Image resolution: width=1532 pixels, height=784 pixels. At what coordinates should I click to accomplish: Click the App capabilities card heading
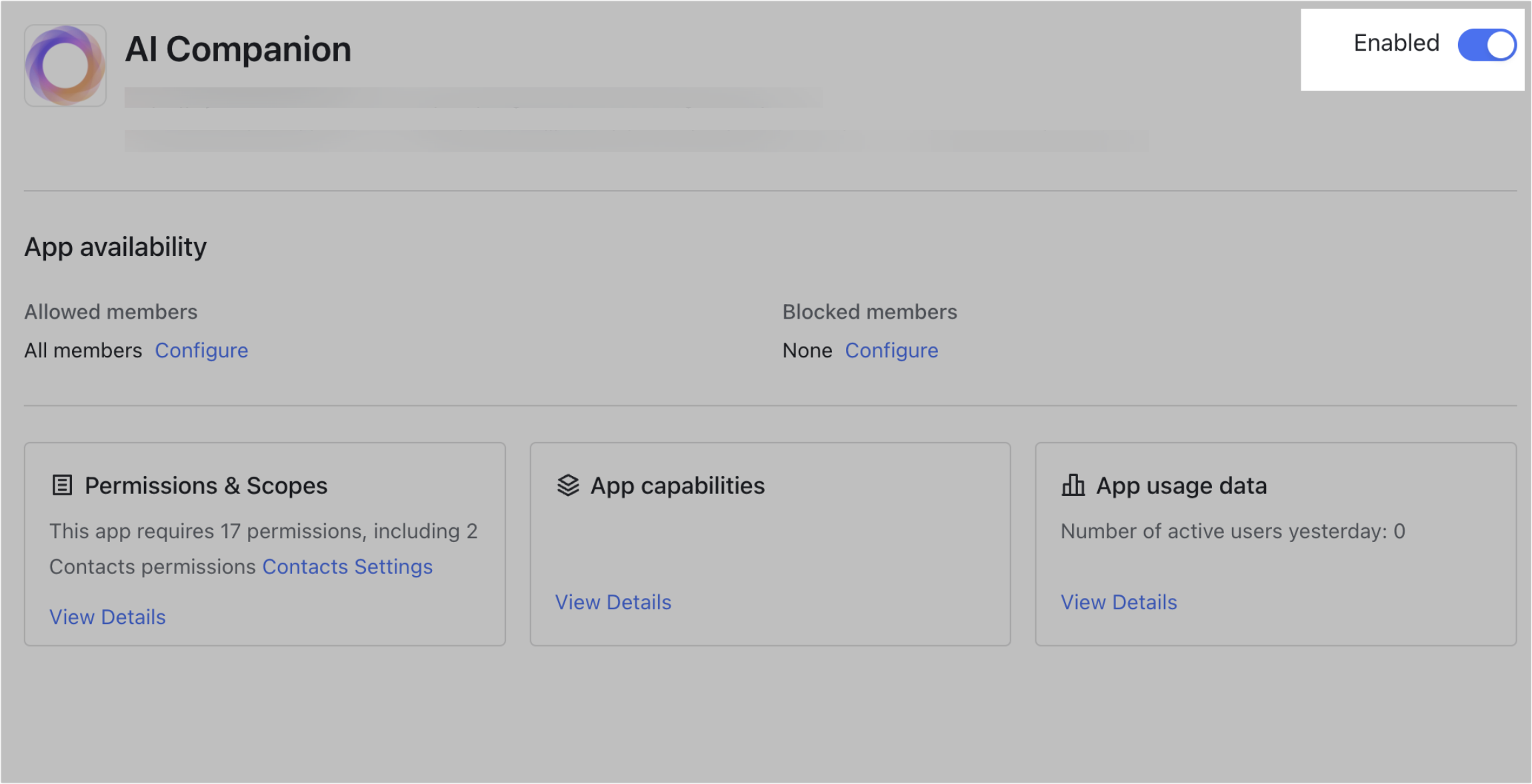pos(677,486)
